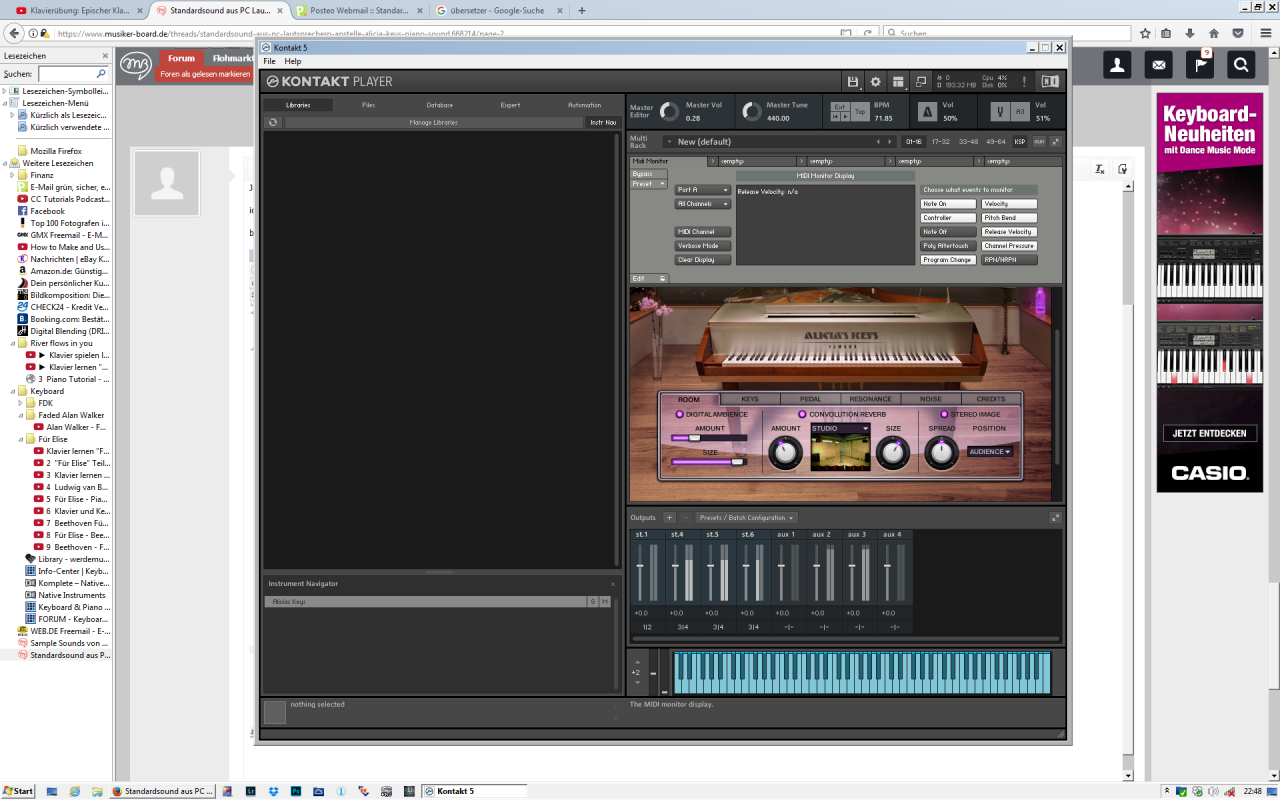Open the Port A dropdown
1280x800 pixels.
pos(703,190)
